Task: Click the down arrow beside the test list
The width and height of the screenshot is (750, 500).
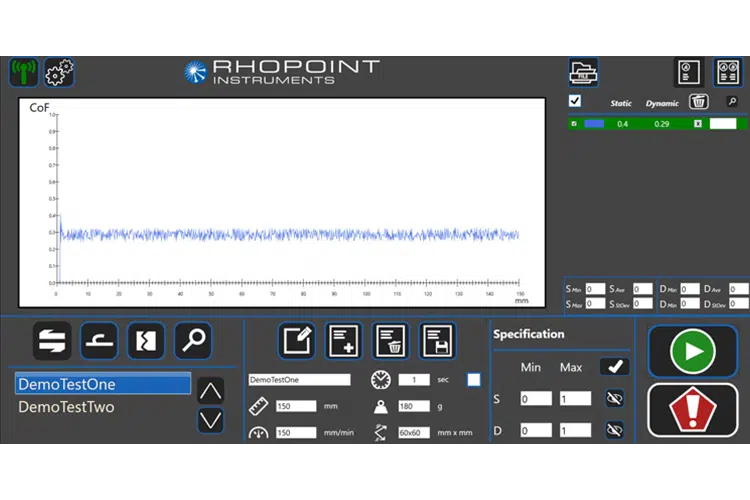Action: pos(210,419)
